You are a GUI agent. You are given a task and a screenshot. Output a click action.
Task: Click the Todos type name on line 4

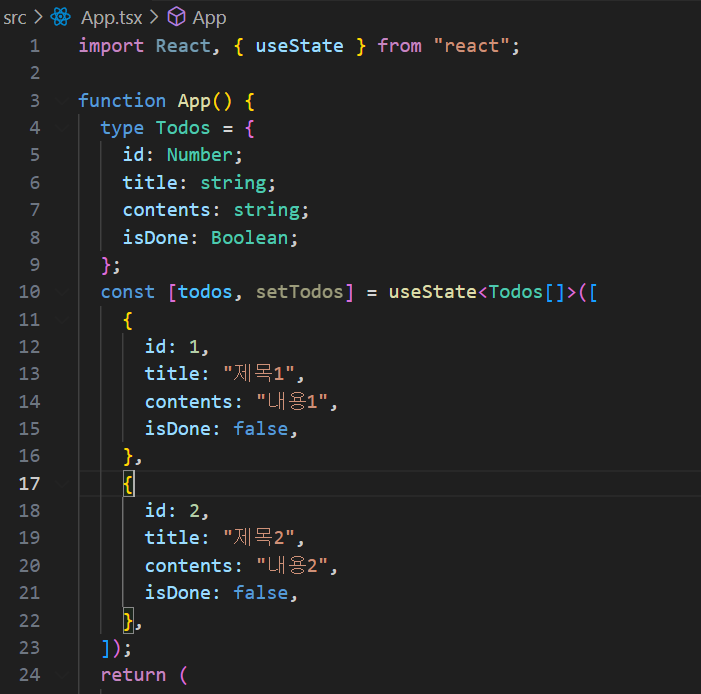coord(183,128)
